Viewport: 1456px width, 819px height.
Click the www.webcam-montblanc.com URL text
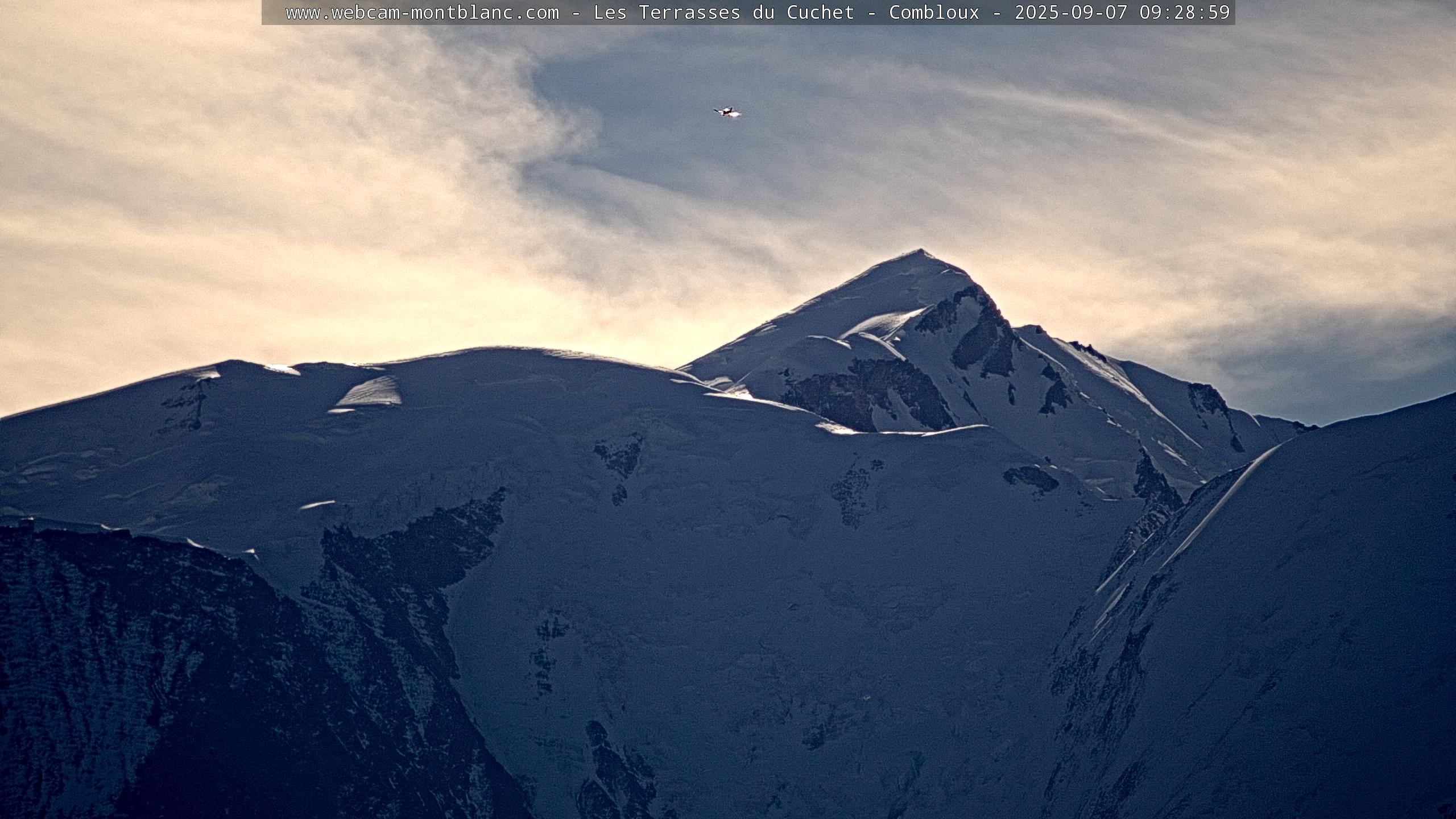click(422, 13)
